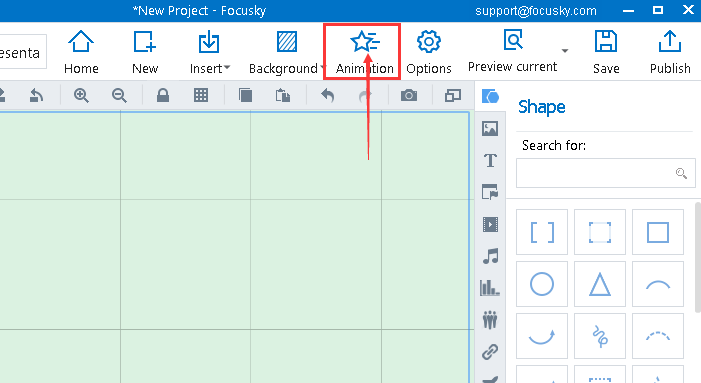Select the square brackets shape
This screenshot has height=383, width=701.
pos(542,232)
